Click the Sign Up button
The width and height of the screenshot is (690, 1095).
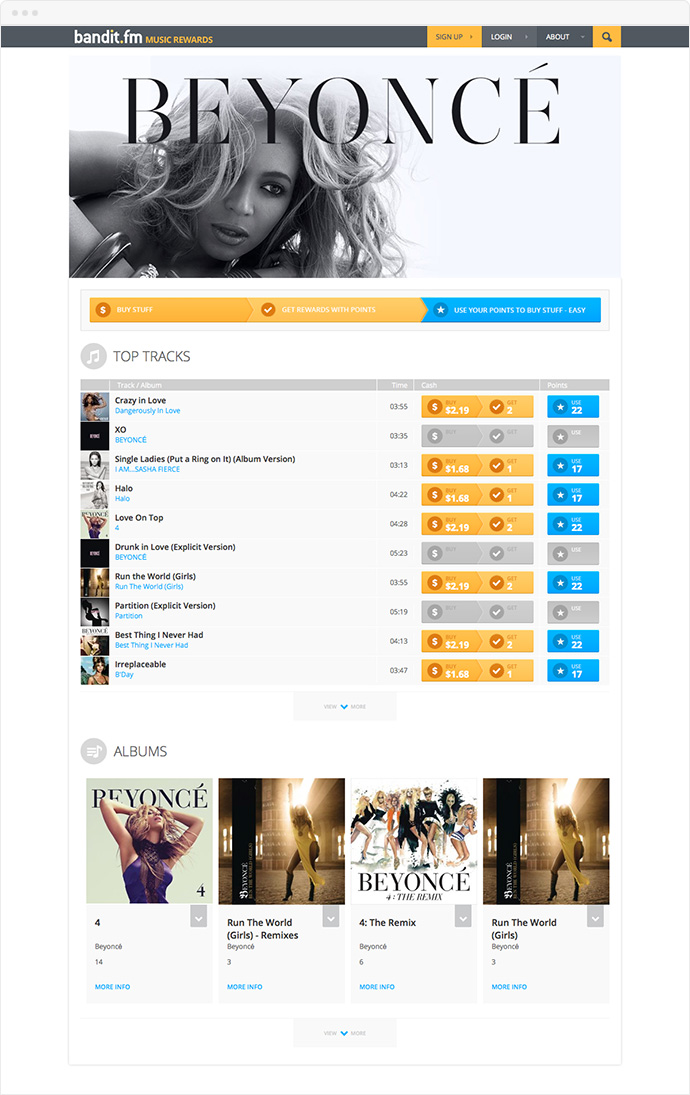[454, 37]
